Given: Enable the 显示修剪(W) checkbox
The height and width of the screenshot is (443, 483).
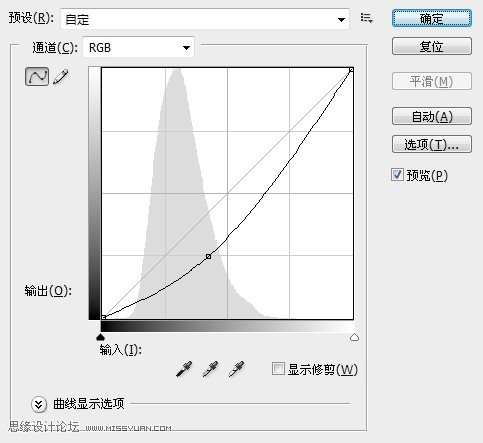Looking at the screenshot, I should click(278, 369).
